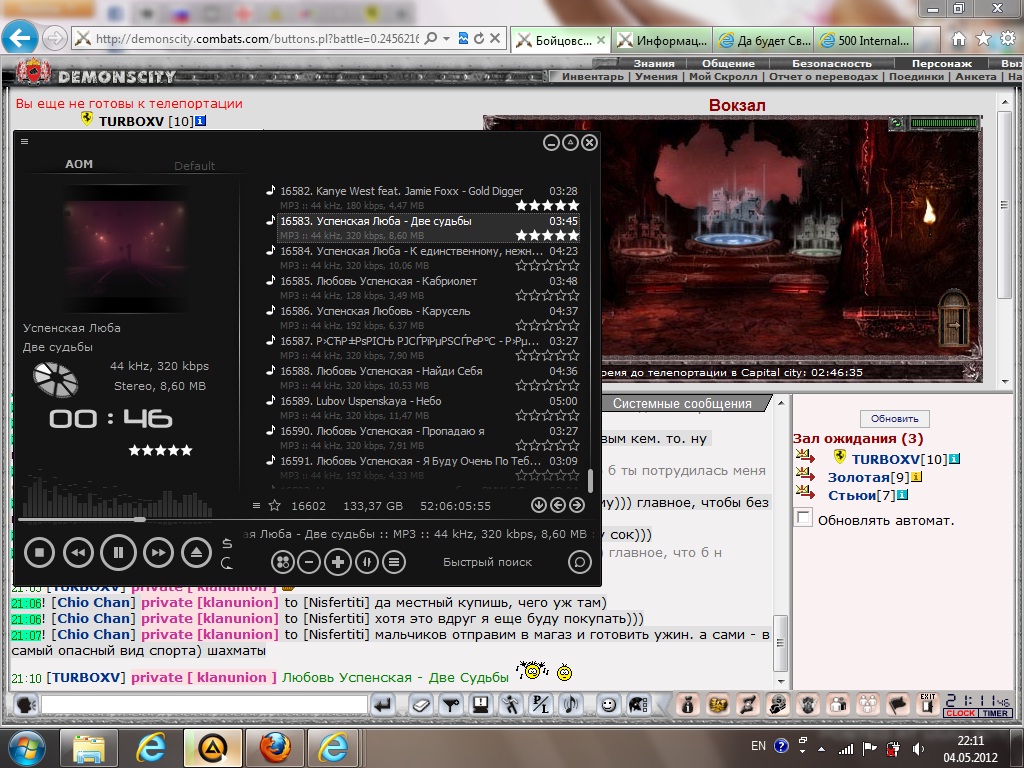The width and height of the screenshot is (1024, 768).
Task: Open the Поединки link
Action: pyautogui.click(x=916, y=76)
